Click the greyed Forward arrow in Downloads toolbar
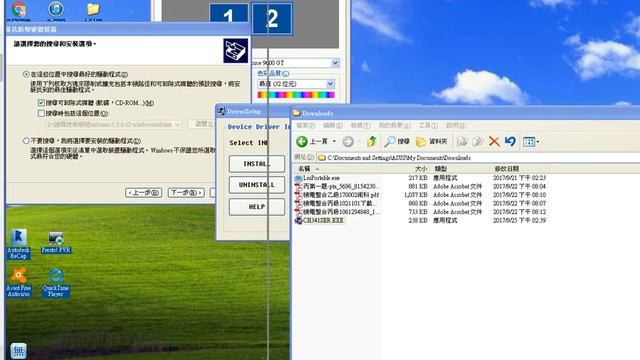The width and height of the screenshot is (640, 360). click(x=348, y=142)
